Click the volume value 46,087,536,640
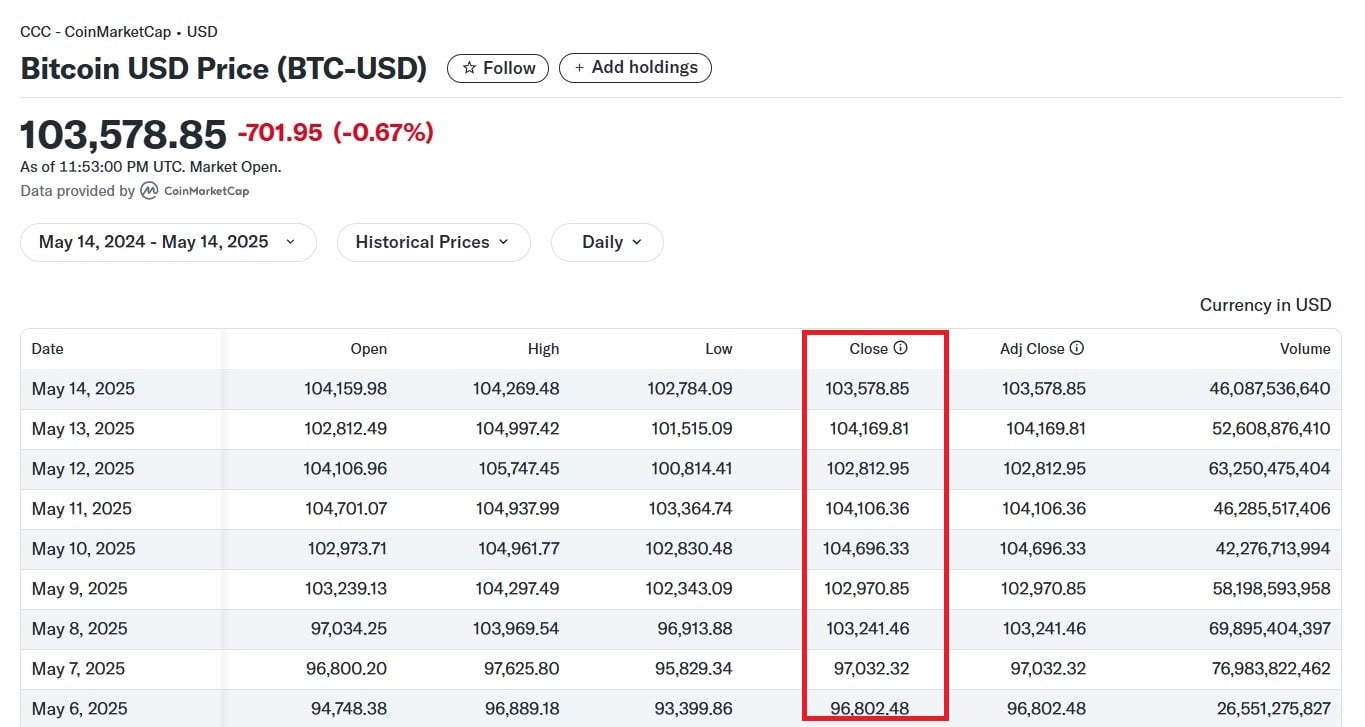The height and width of the screenshot is (727, 1365). [x=1270, y=389]
